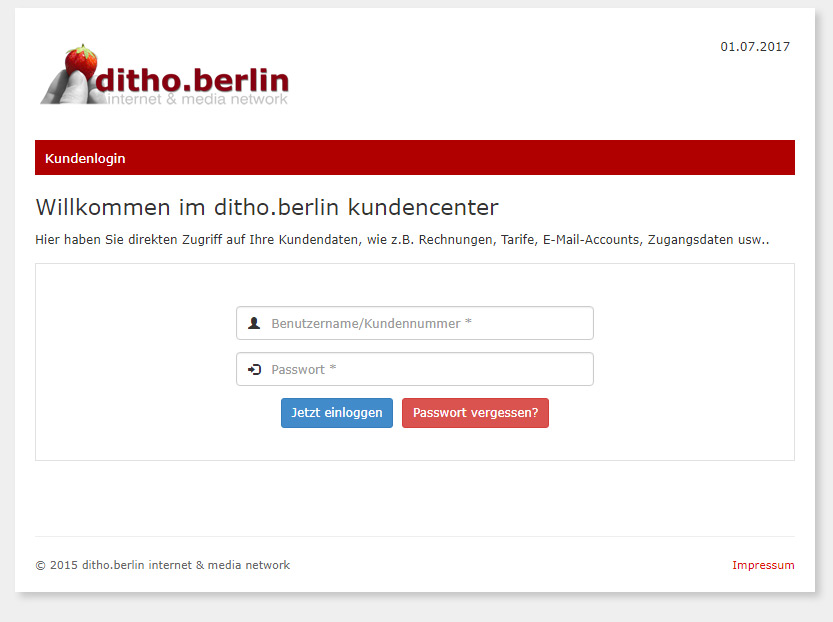Click the Jetzt einloggen button
The width and height of the screenshot is (833, 622).
337,413
